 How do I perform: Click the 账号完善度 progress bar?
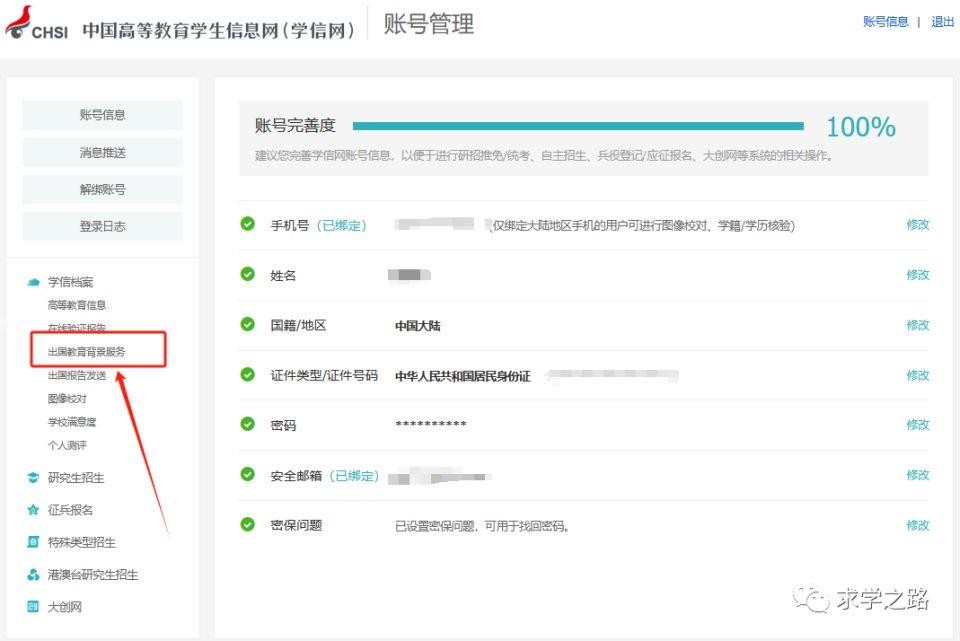coord(578,126)
